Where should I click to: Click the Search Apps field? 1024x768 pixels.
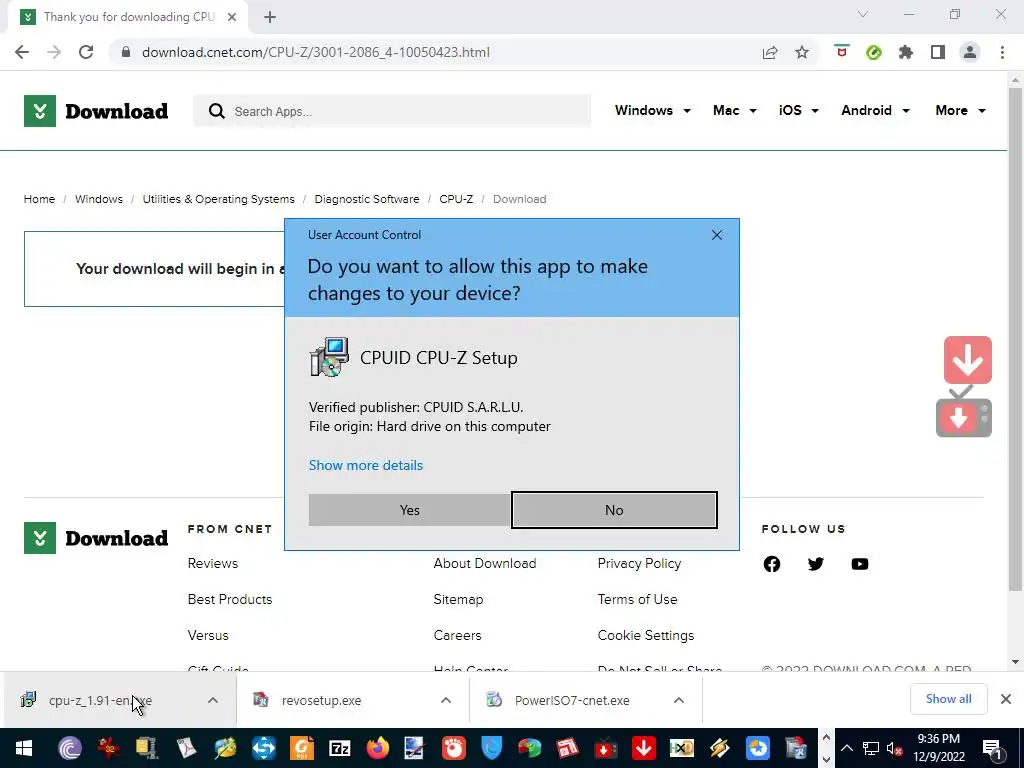(x=392, y=111)
